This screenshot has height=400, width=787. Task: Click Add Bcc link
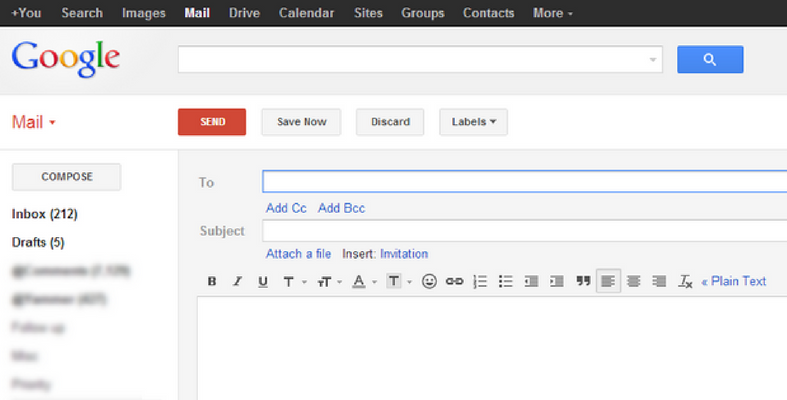(341, 208)
